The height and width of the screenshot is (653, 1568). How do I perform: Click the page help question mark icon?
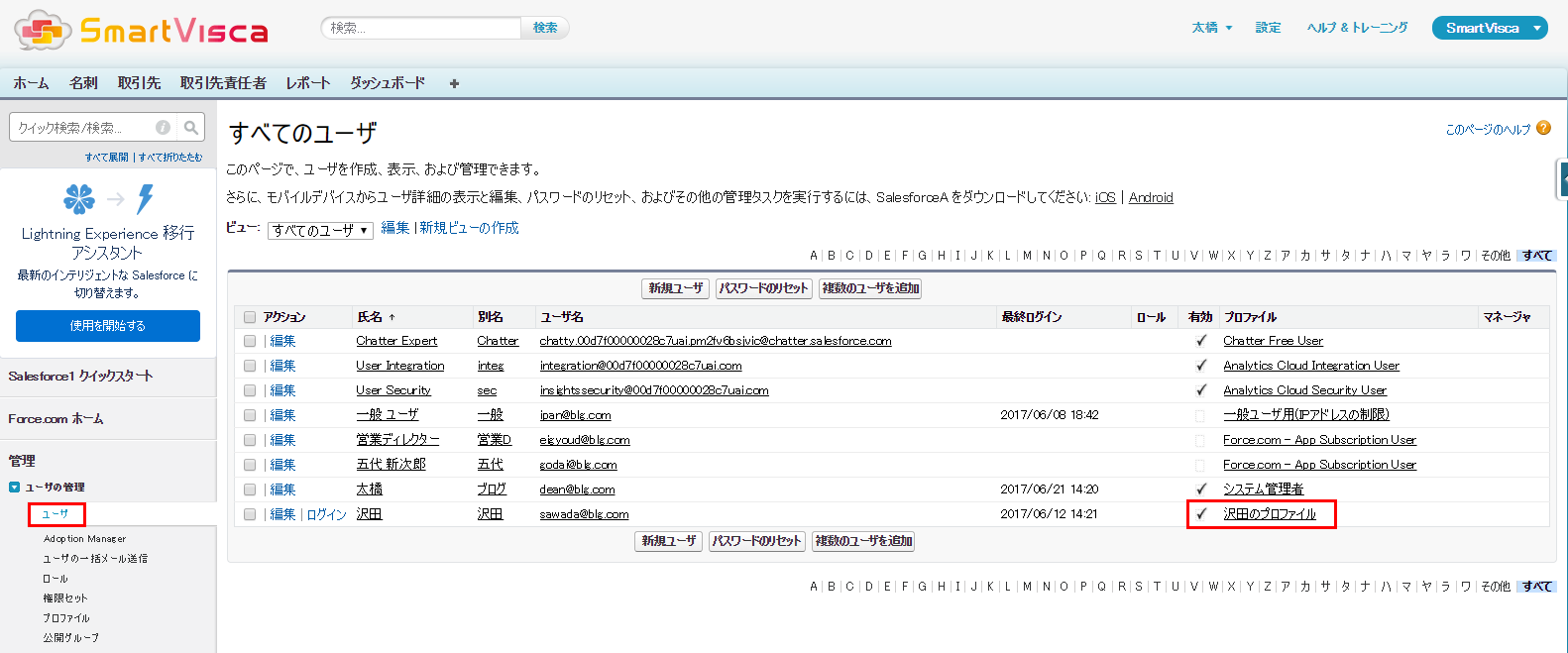click(1543, 128)
